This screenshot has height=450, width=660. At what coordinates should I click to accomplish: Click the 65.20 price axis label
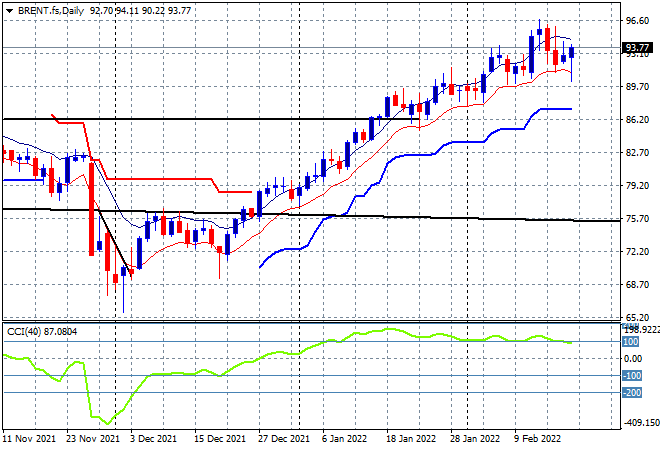pos(637,317)
